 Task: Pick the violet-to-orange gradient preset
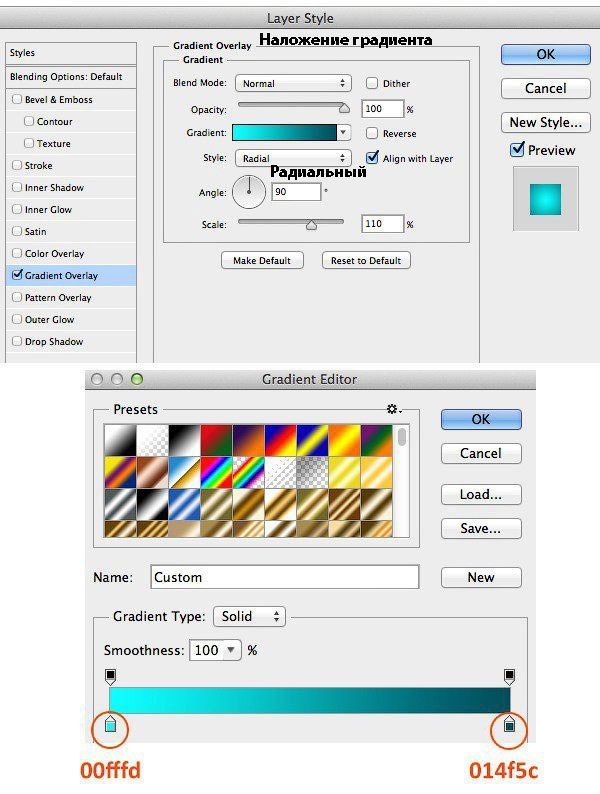tap(249, 440)
